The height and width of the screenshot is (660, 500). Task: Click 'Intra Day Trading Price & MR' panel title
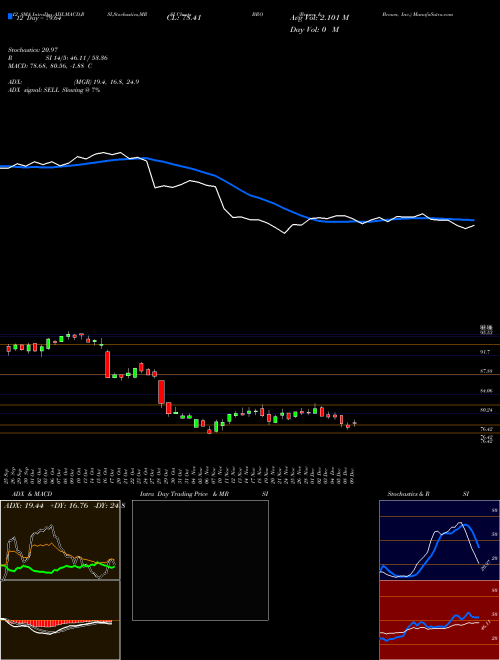184,494
